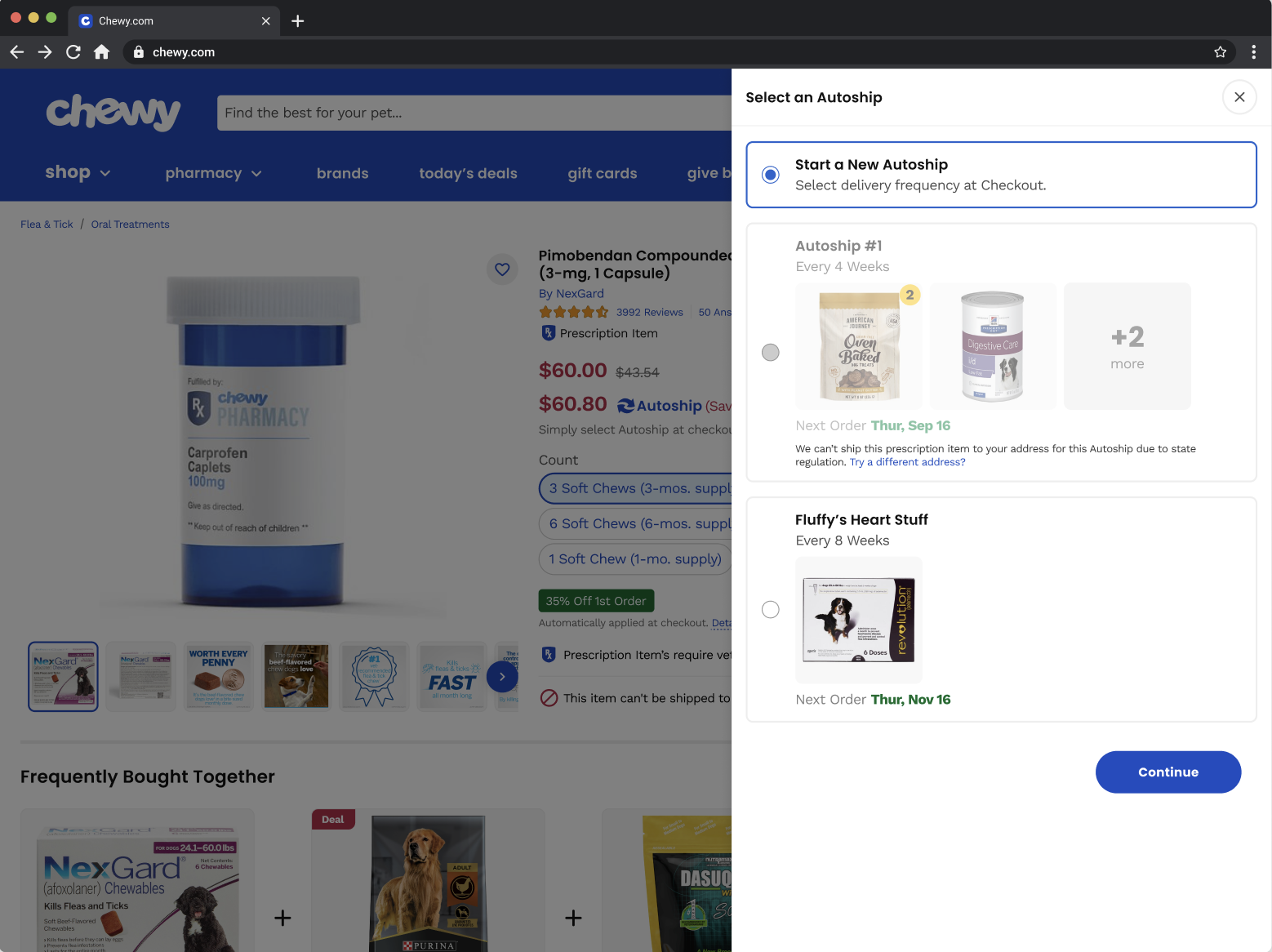Select the beef-flavored chew thumbnail

point(296,676)
